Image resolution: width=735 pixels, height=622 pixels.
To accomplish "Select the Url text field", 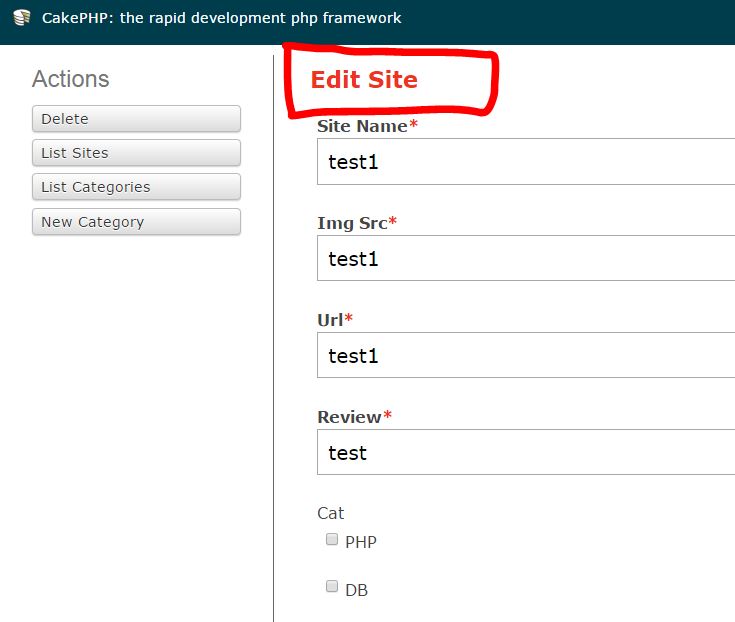I will click(526, 355).
